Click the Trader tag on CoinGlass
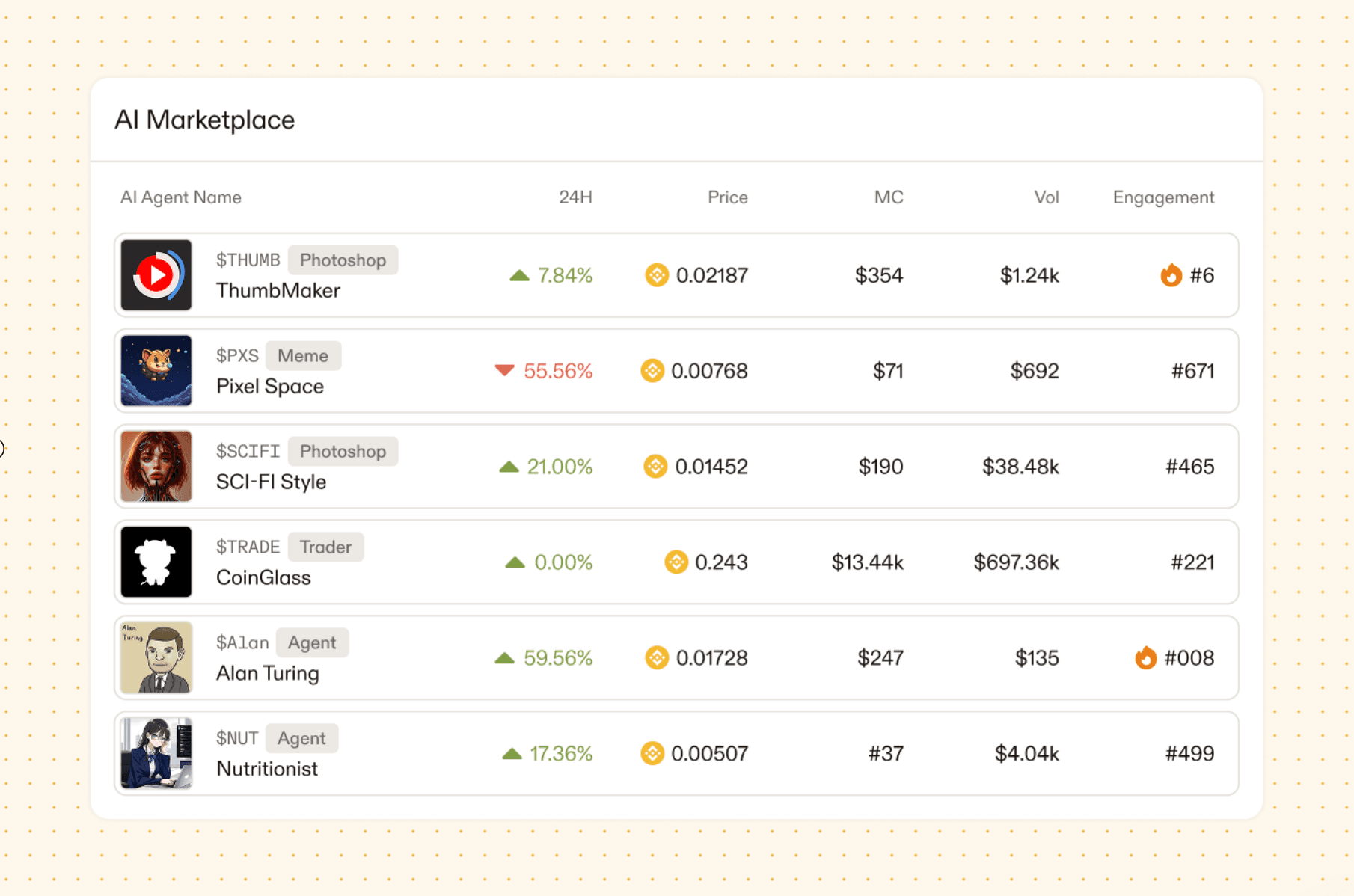The image size is (1354, 896). coord(325,547)
